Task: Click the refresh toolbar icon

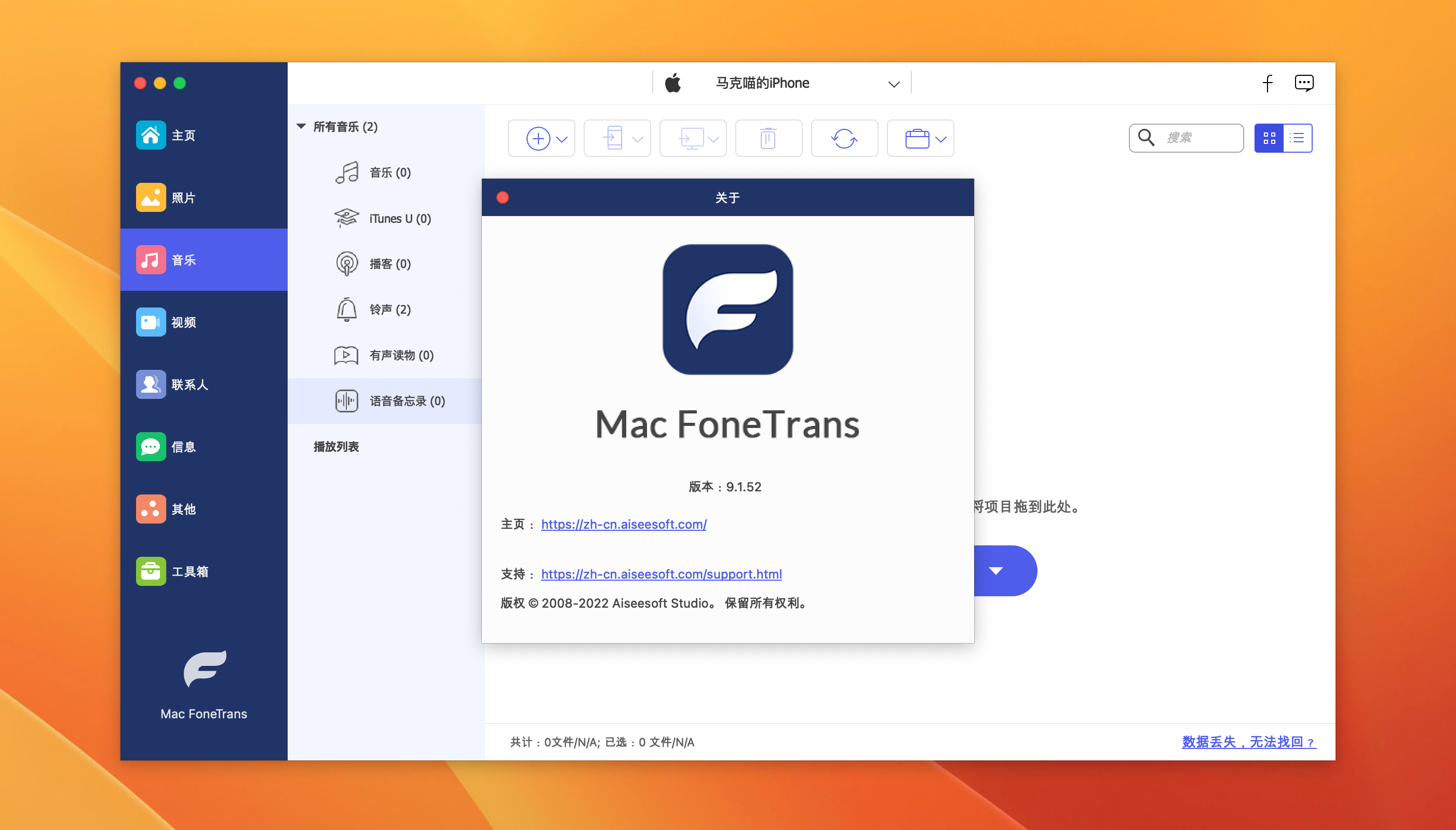Action: (844, 139)
